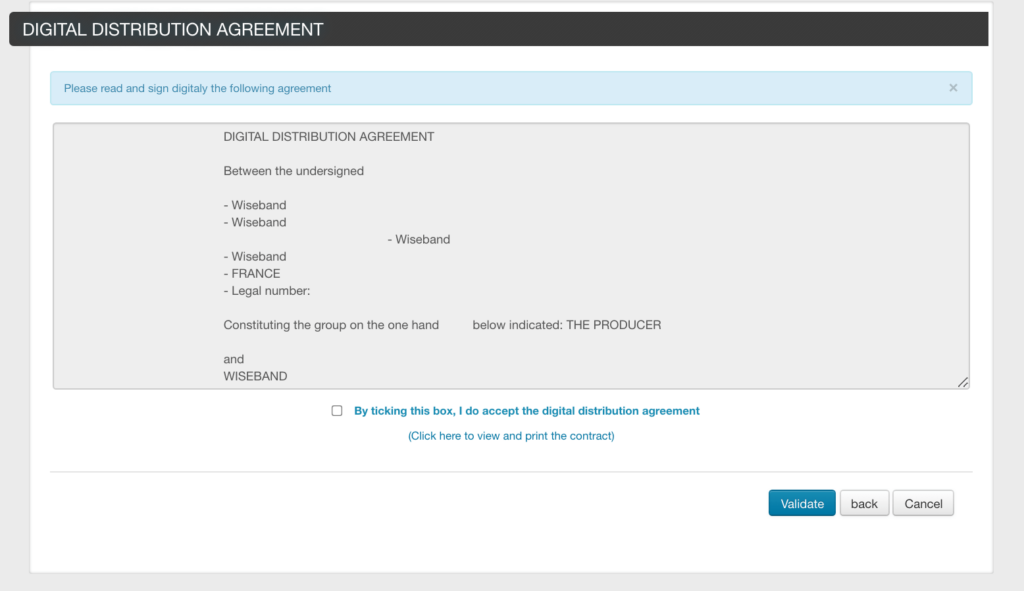The height and width of the screenshot is (591, 1024).
Task: Click the dark 'DIGITAL DISTRIBUTION AGREEMENT' header bar
Action: click(498, 29)
